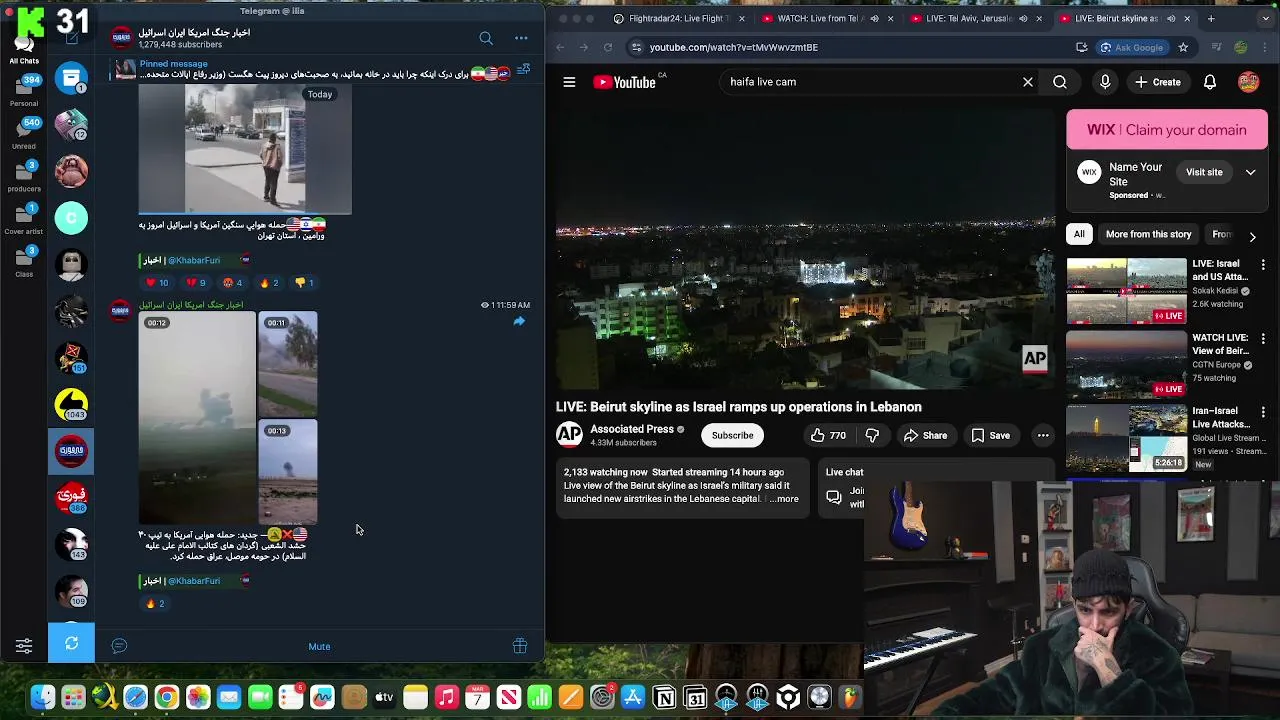Bookmark this page with the star icon
Screen dimensions: 1280x720
point(1183,47)
